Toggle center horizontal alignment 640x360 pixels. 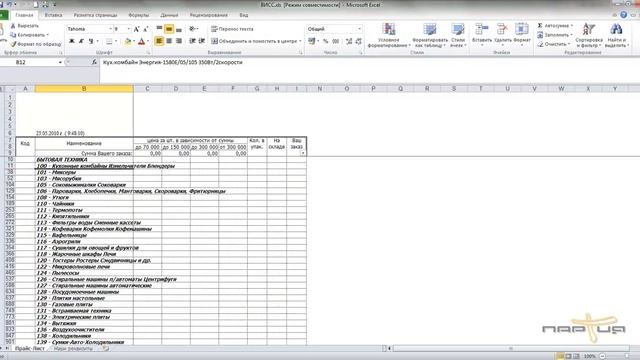pyautogui.click(x=169, y=41)
